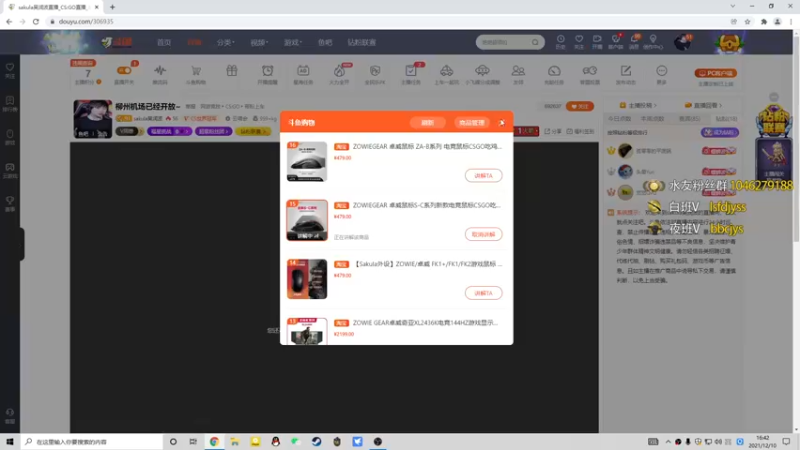Expand the 游戏 nav dropdown
Image resolution: width=800 pixels, height=450 pixels.
coord(293,42)
